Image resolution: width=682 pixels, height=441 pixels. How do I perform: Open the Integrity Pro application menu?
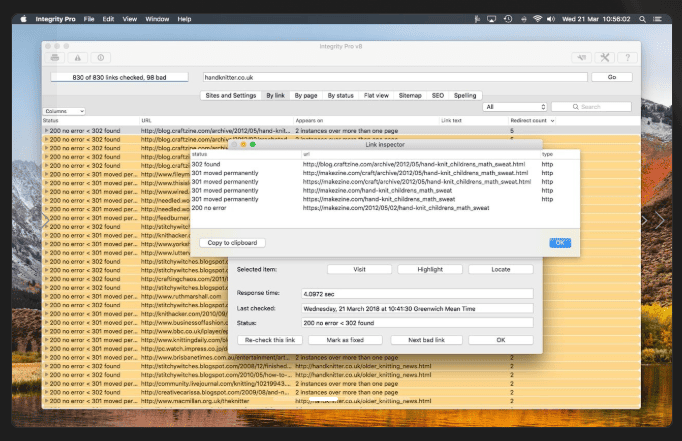pos(55,19)
